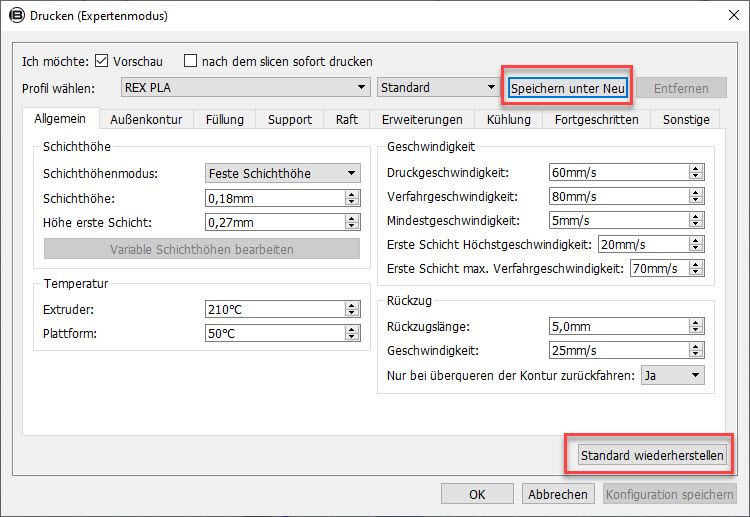750x517 pixels.
Task: Click Speichern unter Neu button
Action: click(x=568, y=88)
